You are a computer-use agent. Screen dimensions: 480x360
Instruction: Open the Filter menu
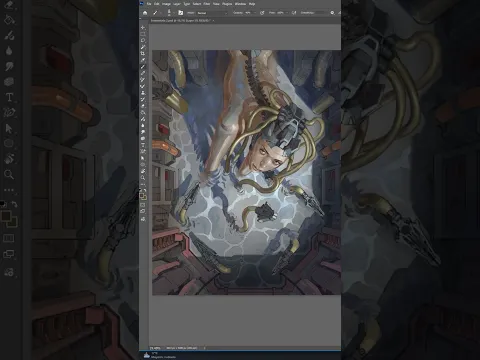[207, 4]
